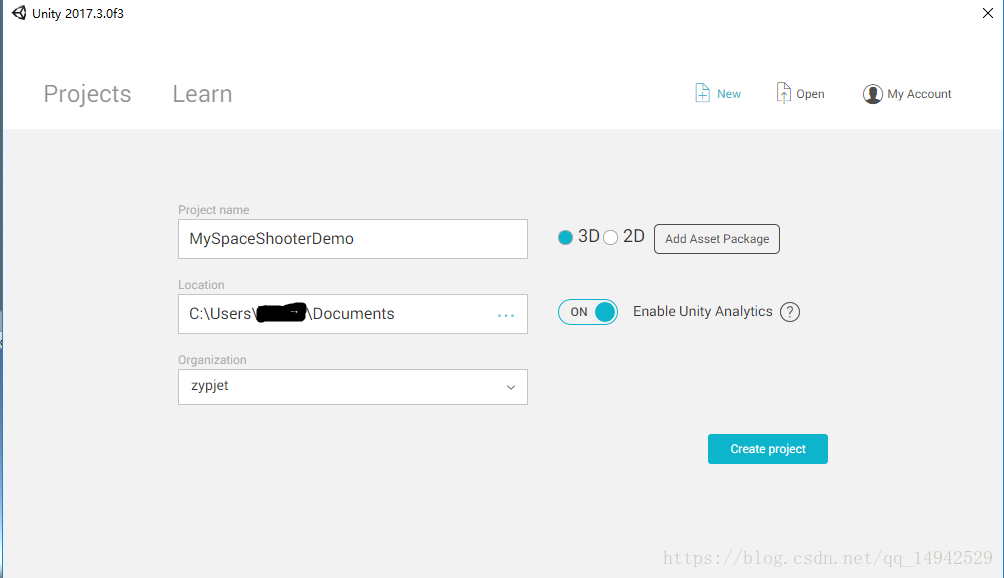Screen dimensions: 1004x578
Task: Expand the Organization dropdown arrow
Action: pyautogui.click(x=511, y=387)
